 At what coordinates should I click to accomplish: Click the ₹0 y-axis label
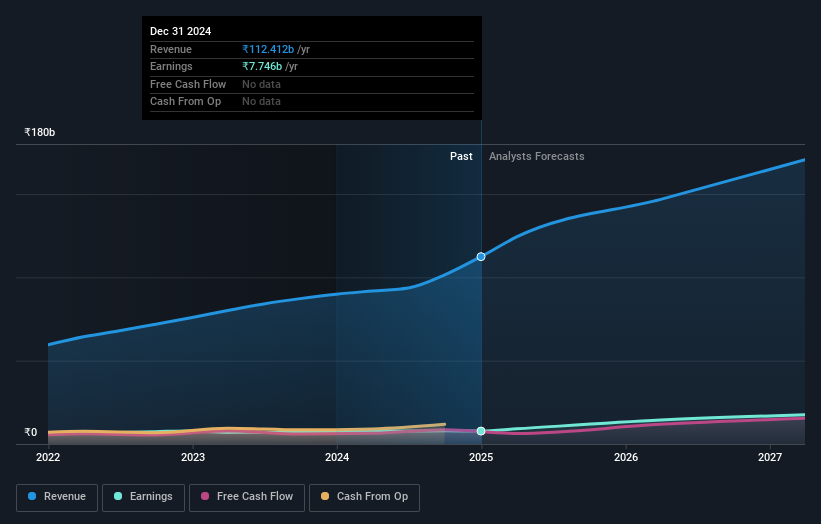(31, 432)
